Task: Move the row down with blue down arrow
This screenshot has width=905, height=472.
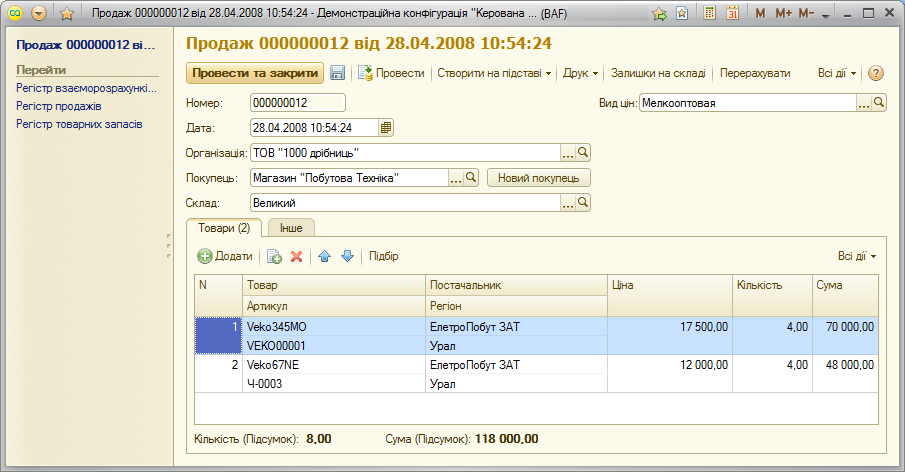Action: coord(347,256)
